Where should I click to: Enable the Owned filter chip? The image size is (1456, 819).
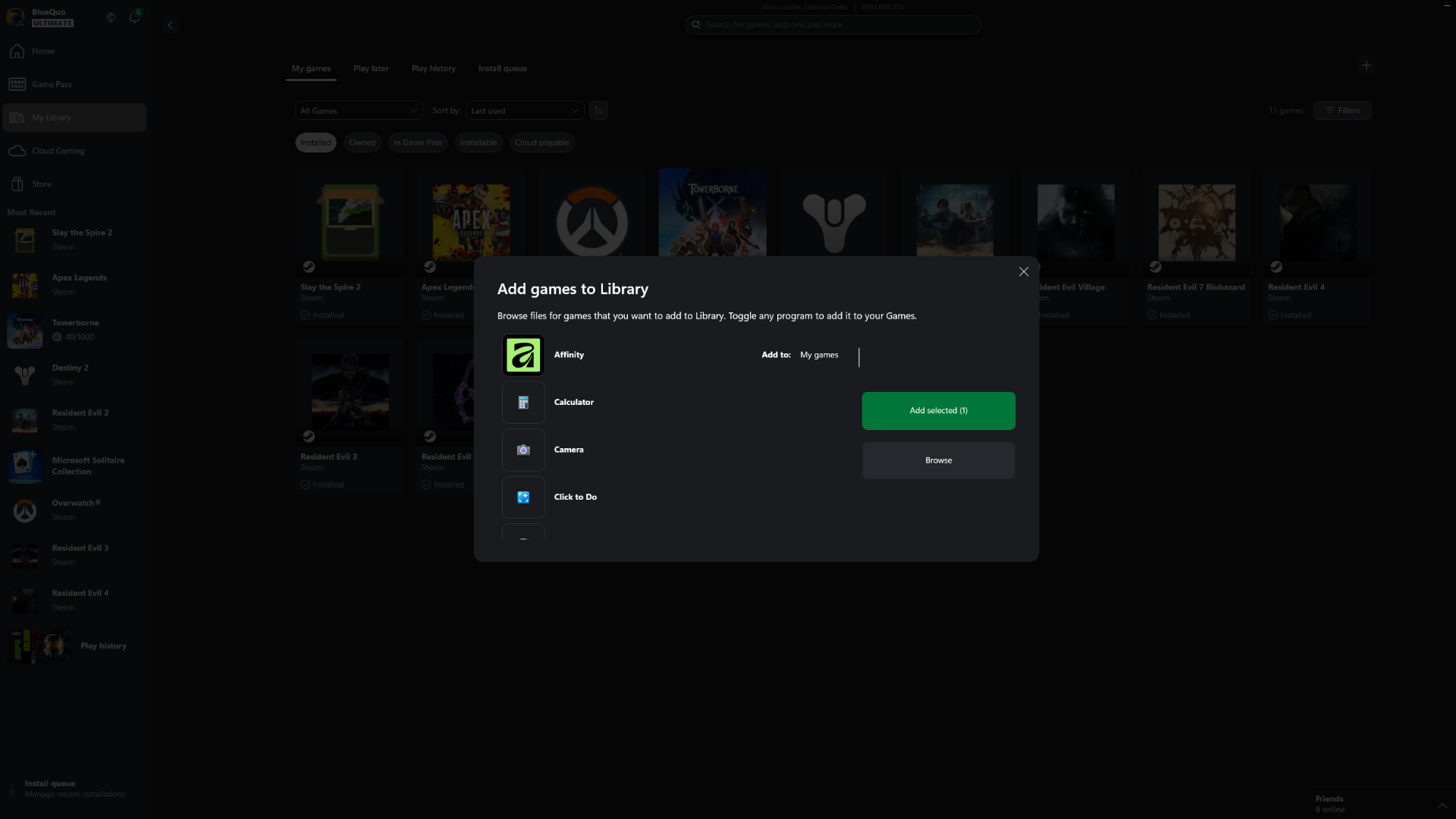pyautogui.click(x=362, y=143)
